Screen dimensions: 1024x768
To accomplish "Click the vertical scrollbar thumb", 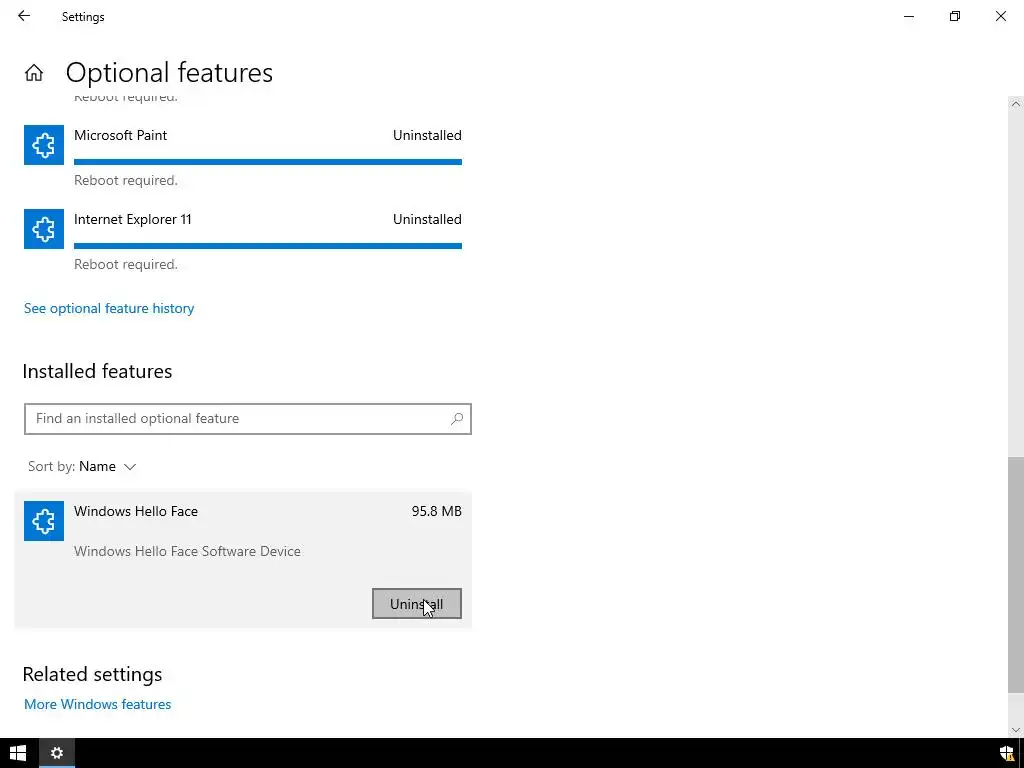I will [x=1016, y=575].
